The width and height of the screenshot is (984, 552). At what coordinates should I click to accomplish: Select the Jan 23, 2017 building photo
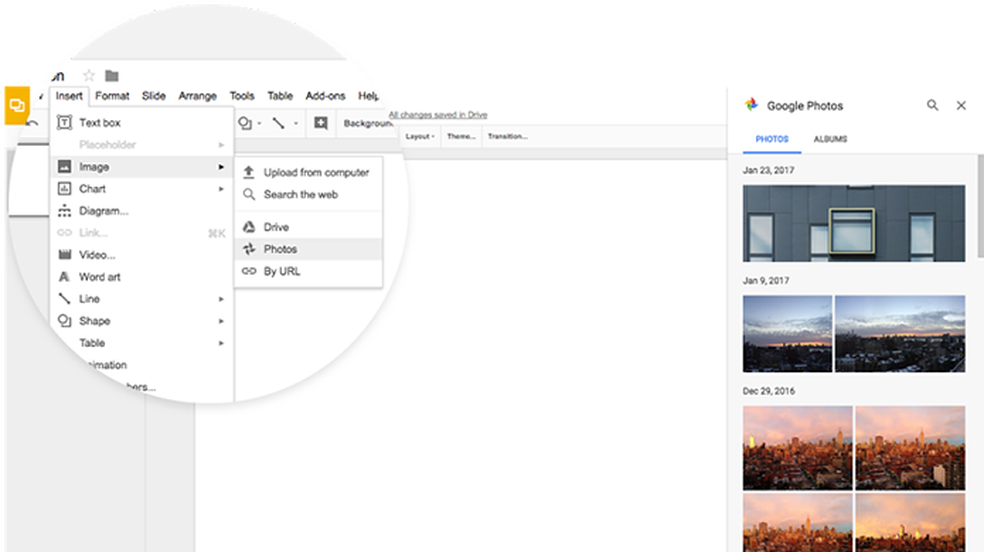coord(853,223)
